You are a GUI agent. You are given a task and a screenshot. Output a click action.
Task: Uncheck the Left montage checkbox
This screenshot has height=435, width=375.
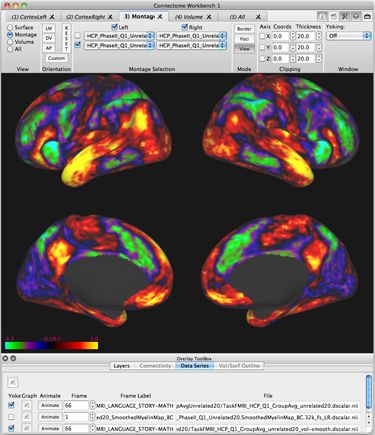click(x=114, y=27)
